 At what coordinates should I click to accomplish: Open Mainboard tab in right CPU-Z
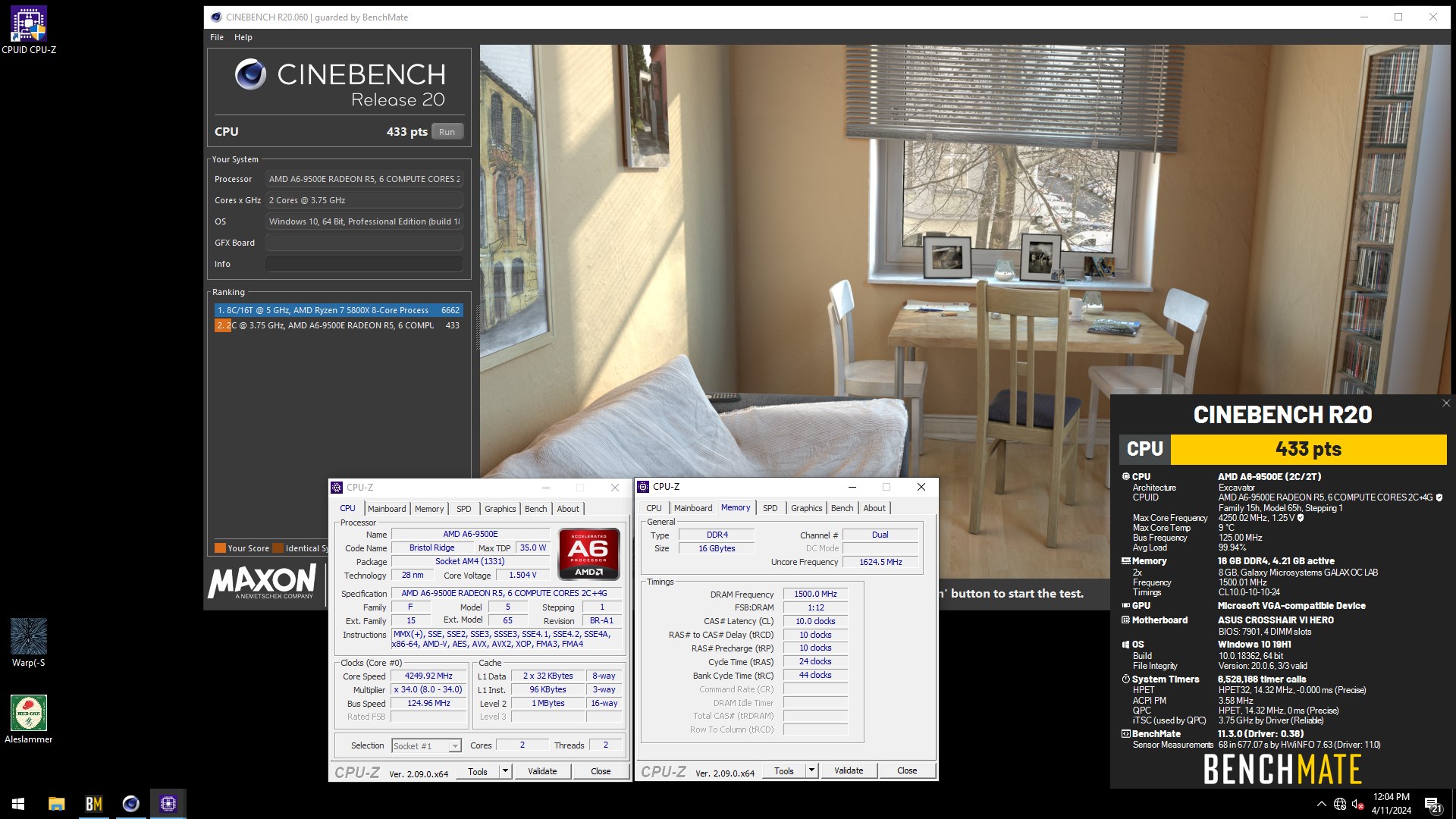tap(693, 508)
